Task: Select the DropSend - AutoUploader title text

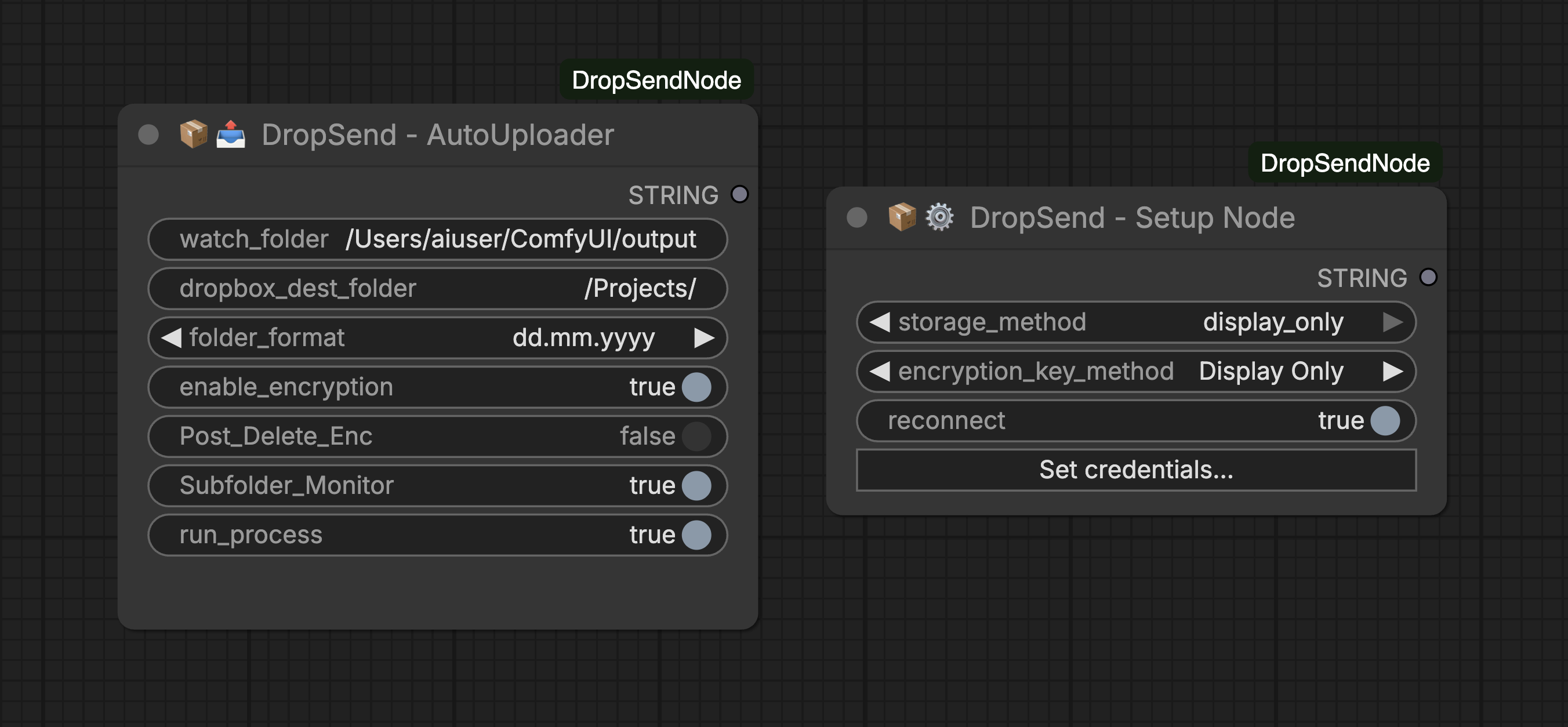Action: coord(438,135)
